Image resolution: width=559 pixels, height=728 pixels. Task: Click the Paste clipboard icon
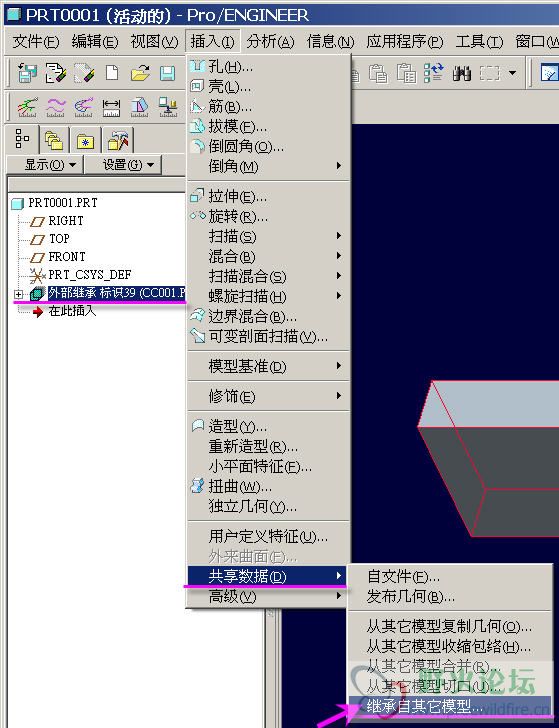tap(378, 73)
